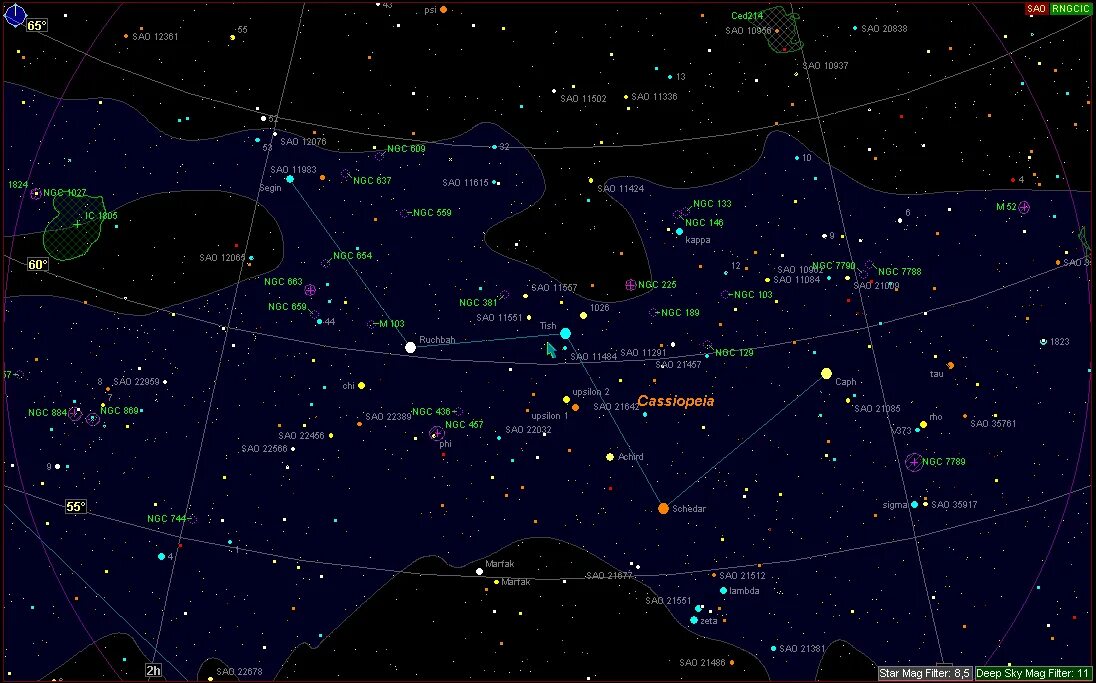Click the NGC 559 label
The image size is (1096, 683).
pyautogui.click(x=433, y=213)
